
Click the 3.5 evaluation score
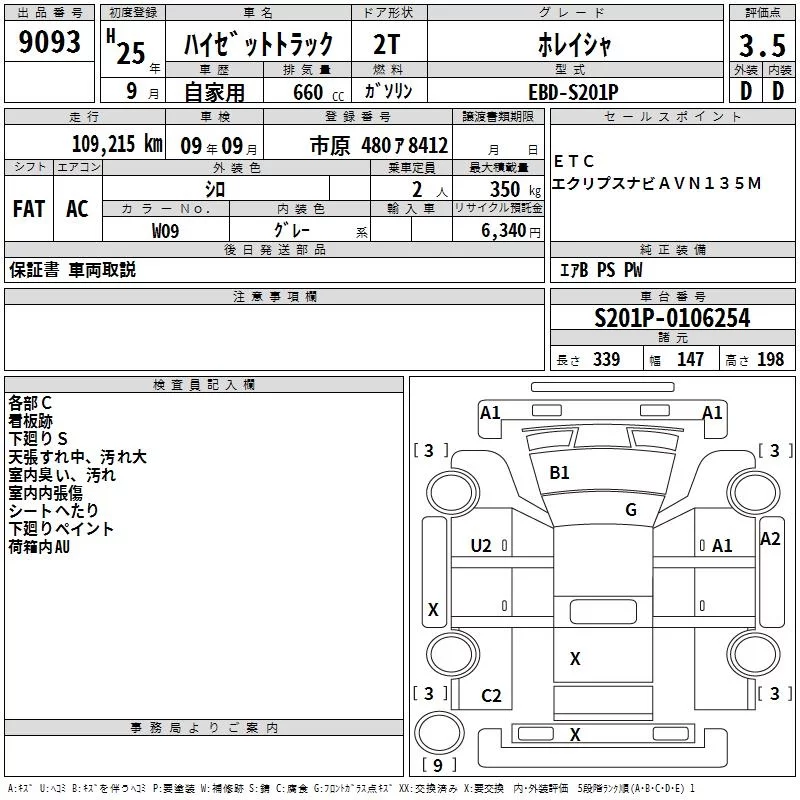pos(762,45)
